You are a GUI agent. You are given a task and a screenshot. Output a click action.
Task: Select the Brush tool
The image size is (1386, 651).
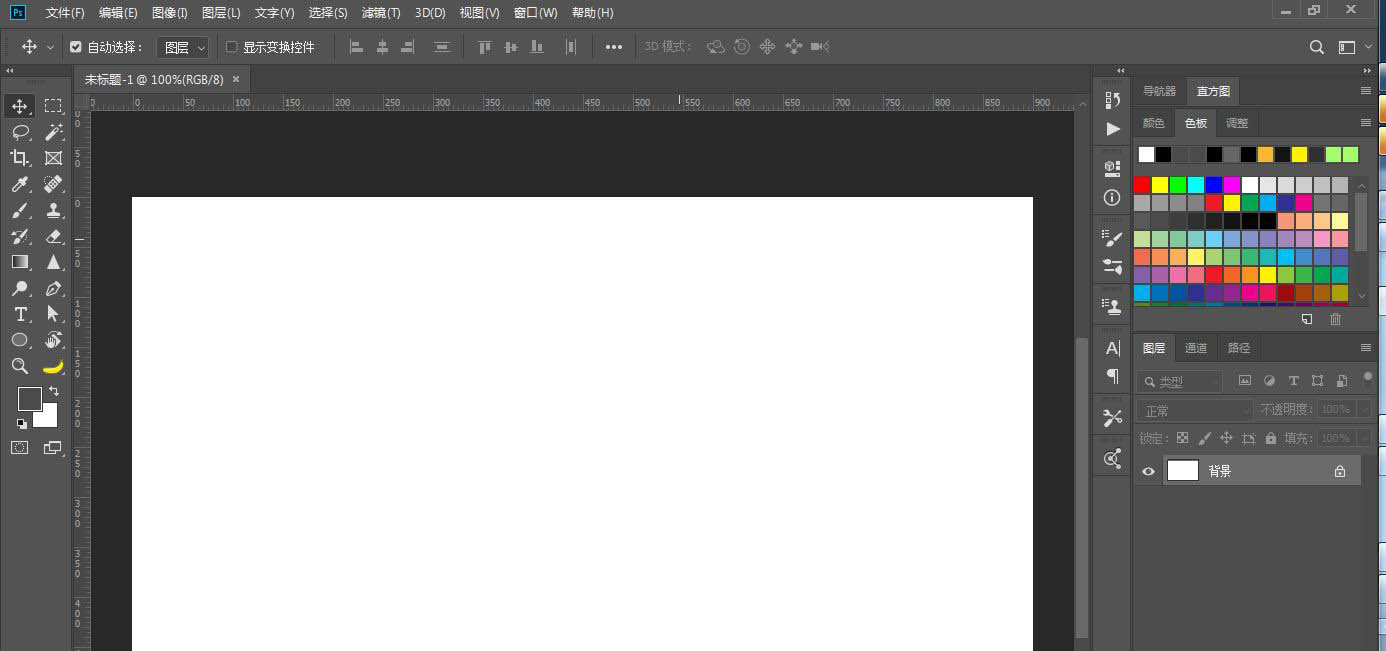[x=20, y=210]
